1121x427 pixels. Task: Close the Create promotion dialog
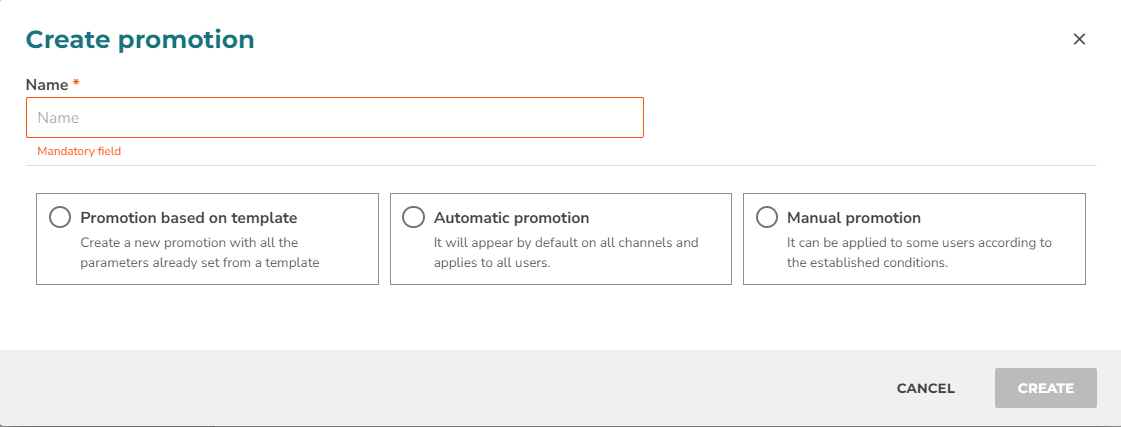point(1080,39)
